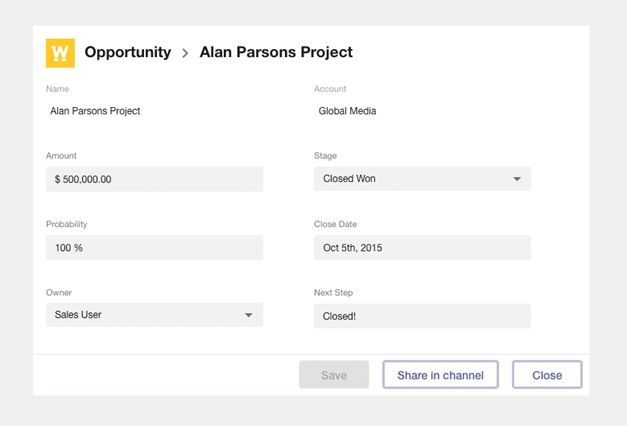Select the Sales User owner combo box
The width and height of the screenshot is (627, 426).
click(x=154, y=315)
